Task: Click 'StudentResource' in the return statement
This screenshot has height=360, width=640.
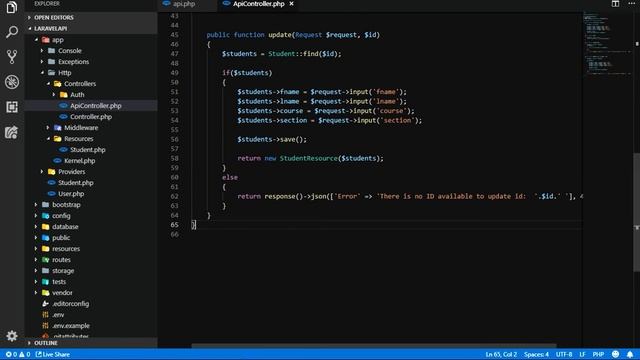Action: [x=309, y=158]
